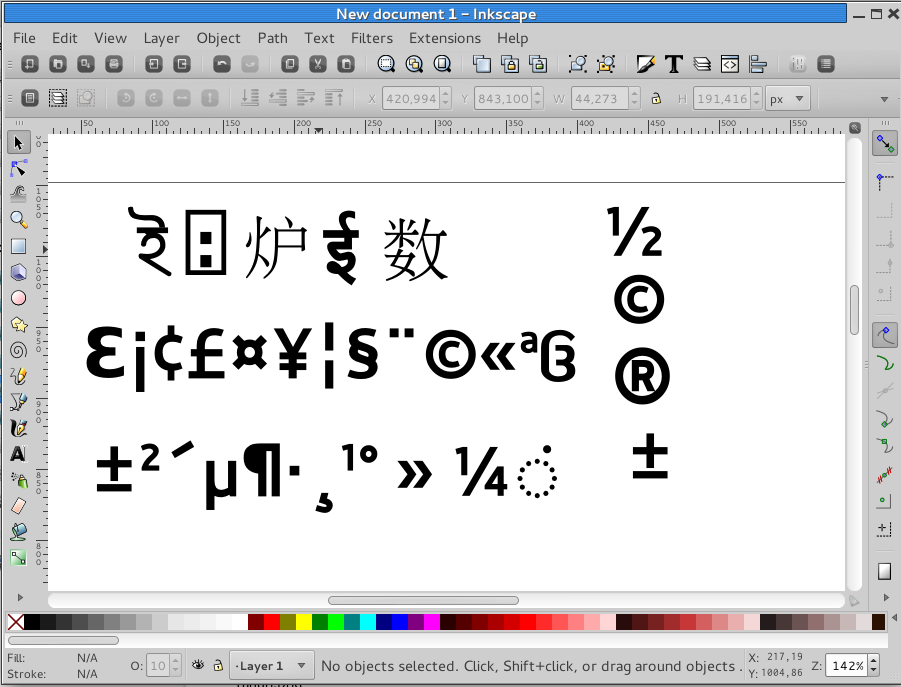
Task: Select the Node editing tool
Action: point(17,167)
